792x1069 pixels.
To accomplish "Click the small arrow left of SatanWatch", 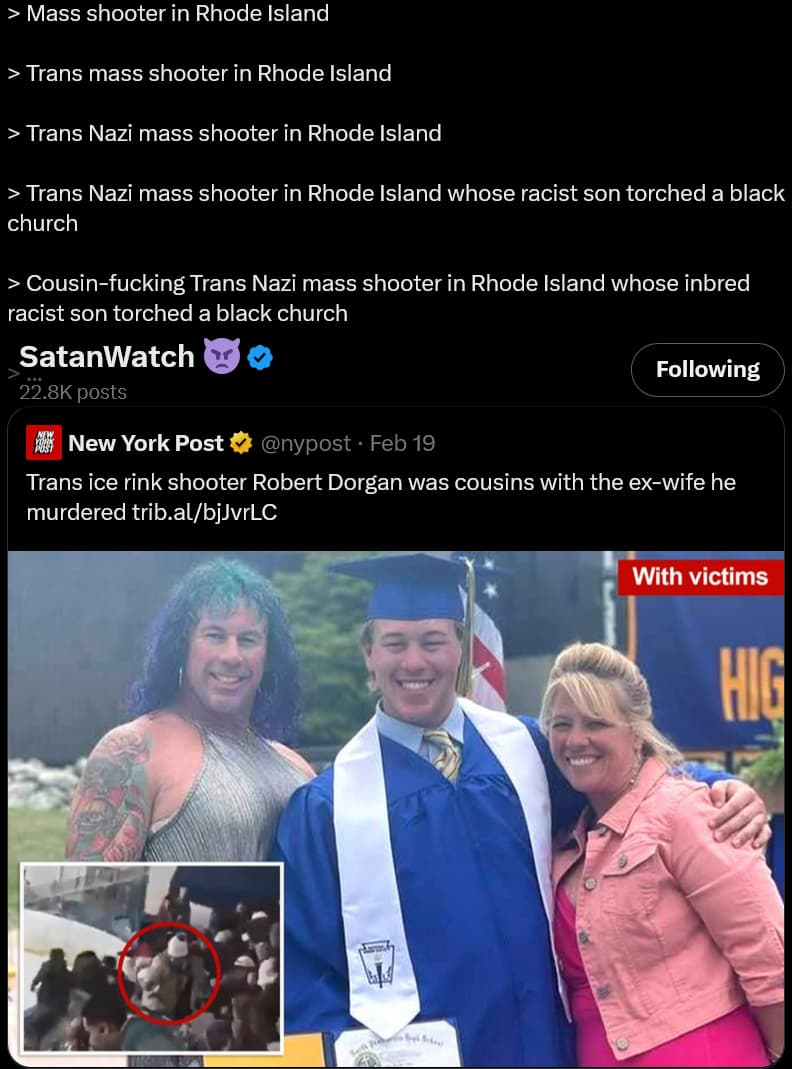I will 13,373.
